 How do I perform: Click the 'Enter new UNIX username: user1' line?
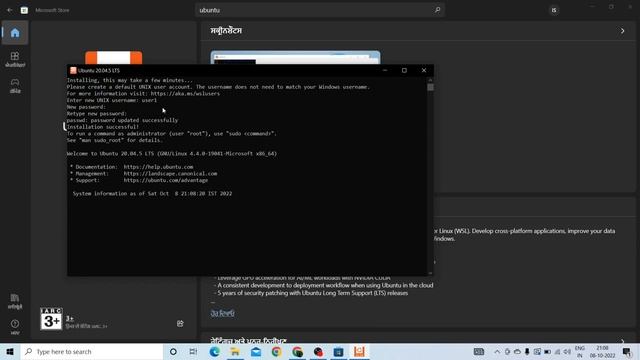point(112,100)
